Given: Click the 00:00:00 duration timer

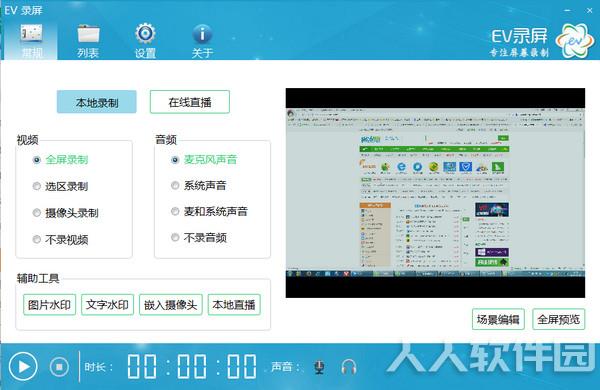Looking at the screenshot, I should point(192,367).
